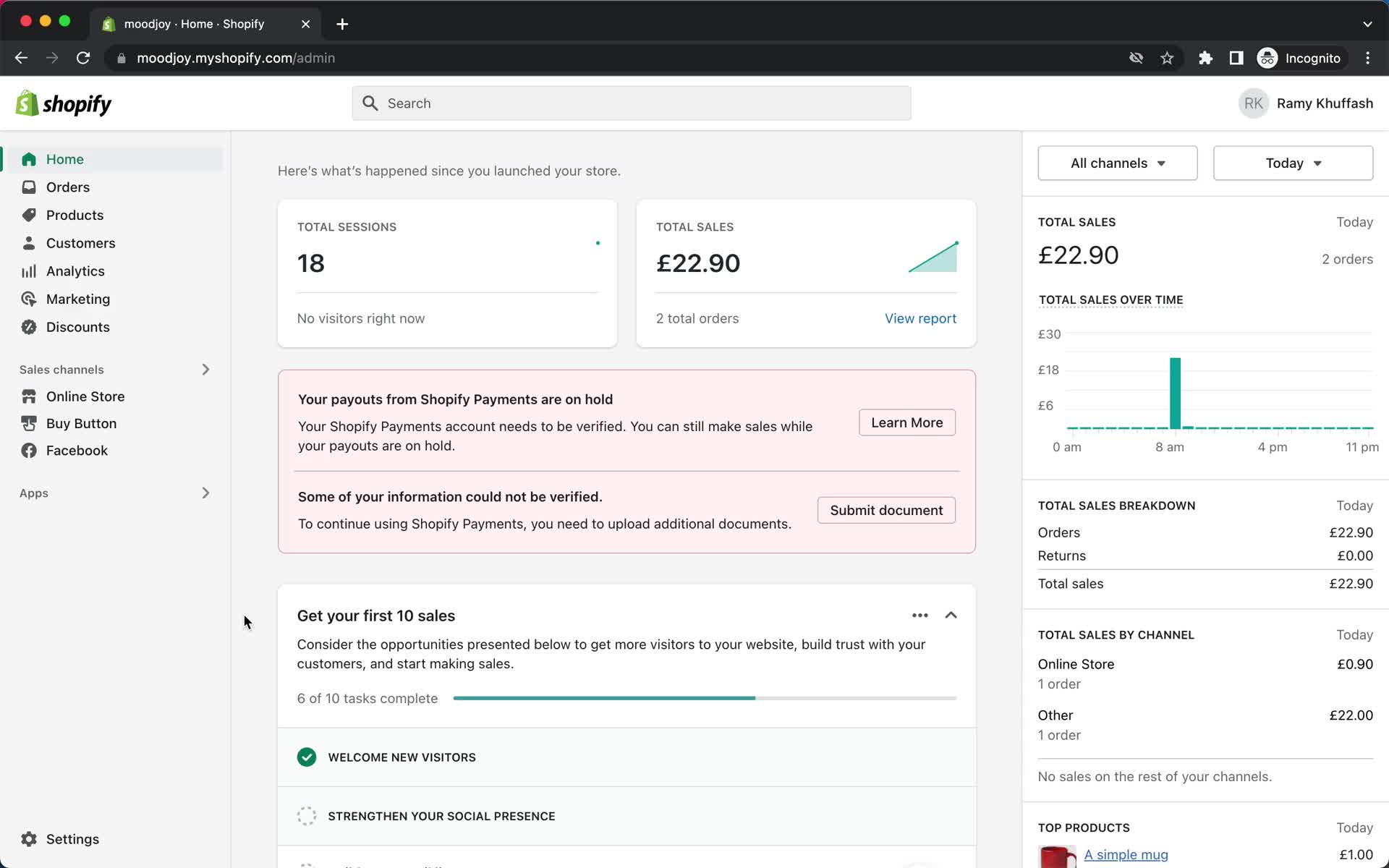Drag the tasks complete progress bar
Image resolution: width=1389 pixels, height=868 pixels.
[705, 697]
